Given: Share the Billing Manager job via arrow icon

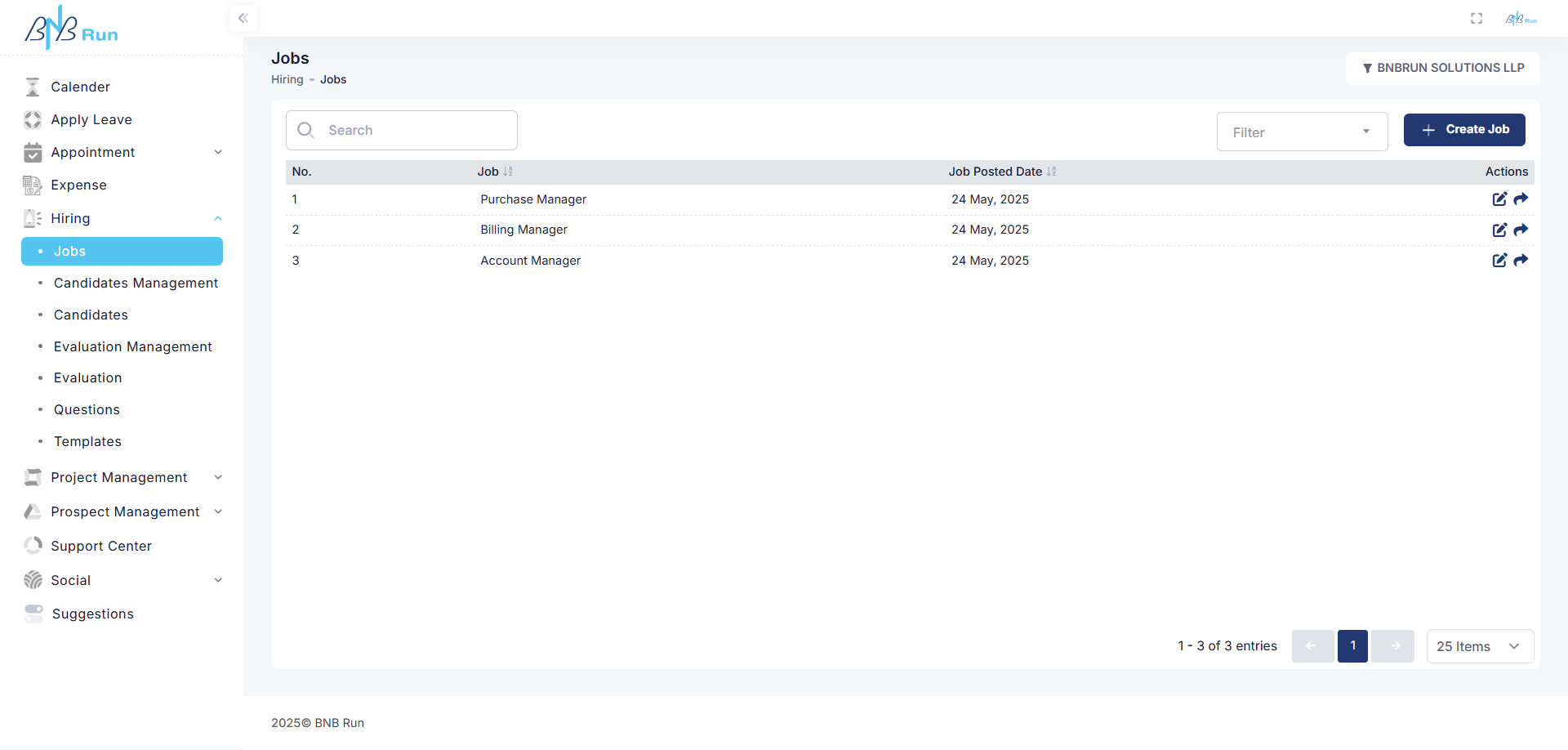Looking at the screenshot, I should tap(1521, 230).
